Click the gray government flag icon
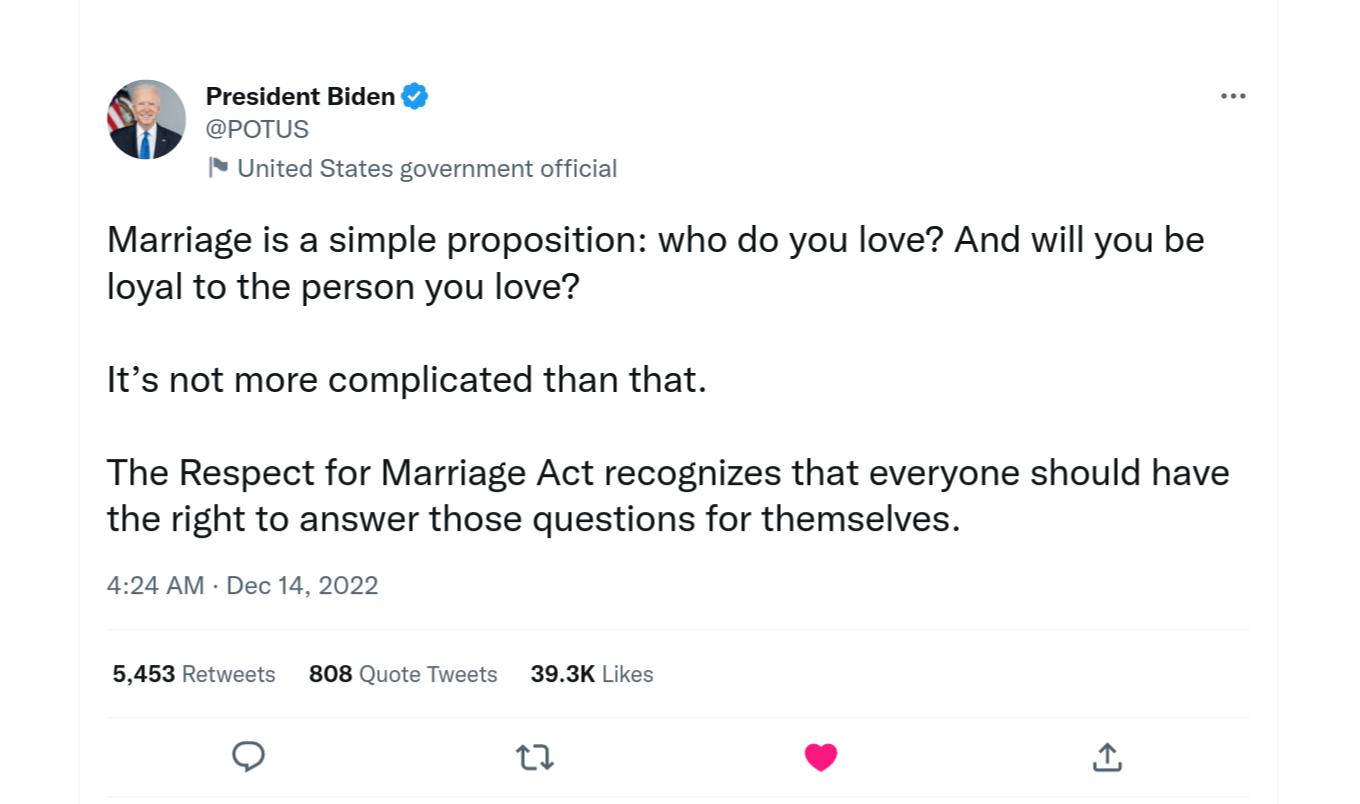 click(x=217, y=167)
